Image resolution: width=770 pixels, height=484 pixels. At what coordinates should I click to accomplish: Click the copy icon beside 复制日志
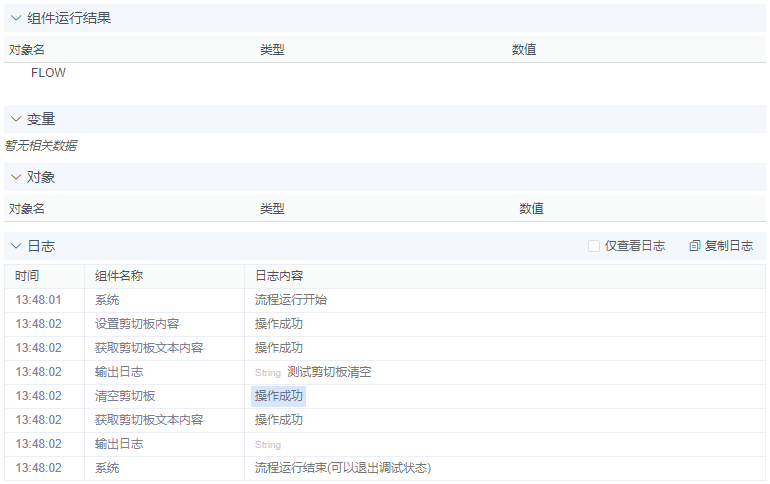[x=695, y=246]
